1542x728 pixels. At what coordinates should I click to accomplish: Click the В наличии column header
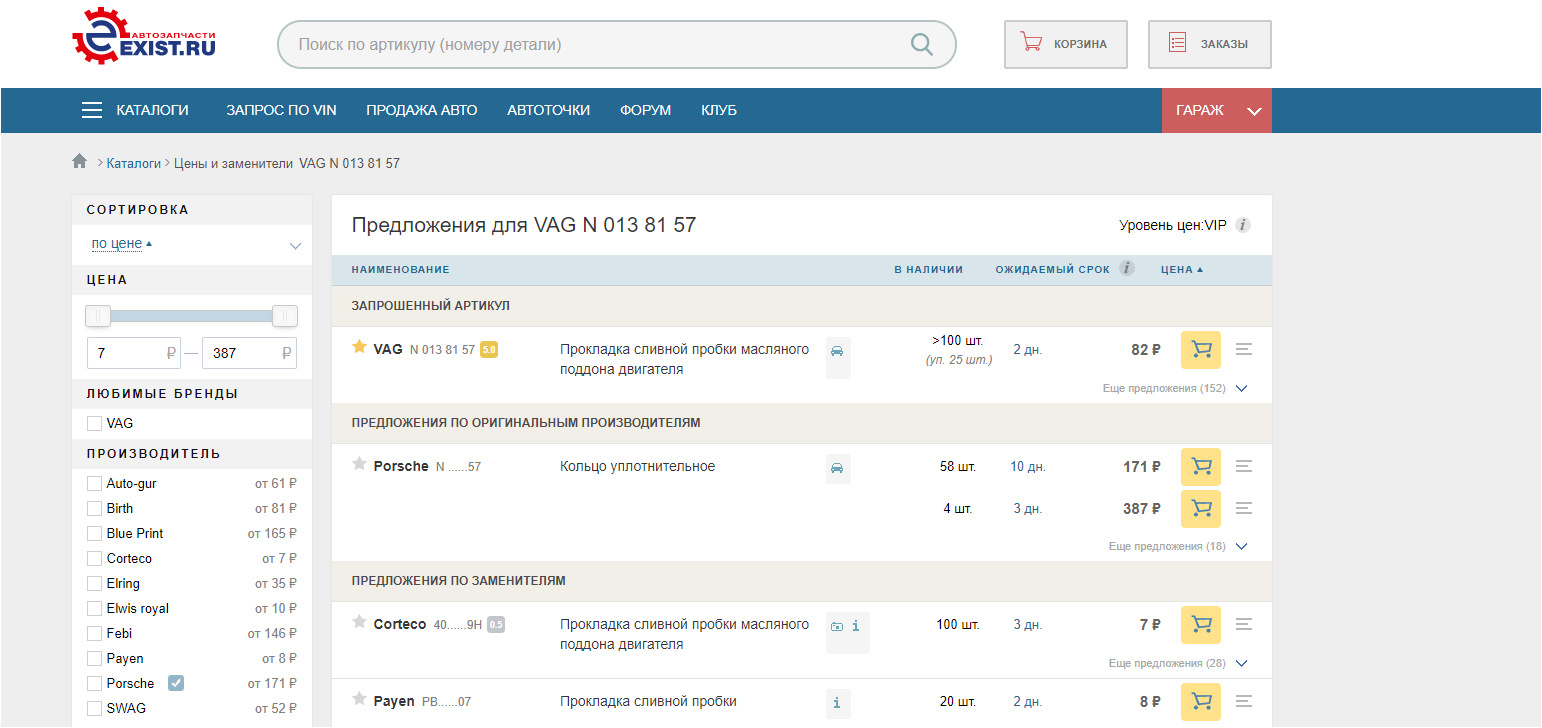[x=929, y=270]
